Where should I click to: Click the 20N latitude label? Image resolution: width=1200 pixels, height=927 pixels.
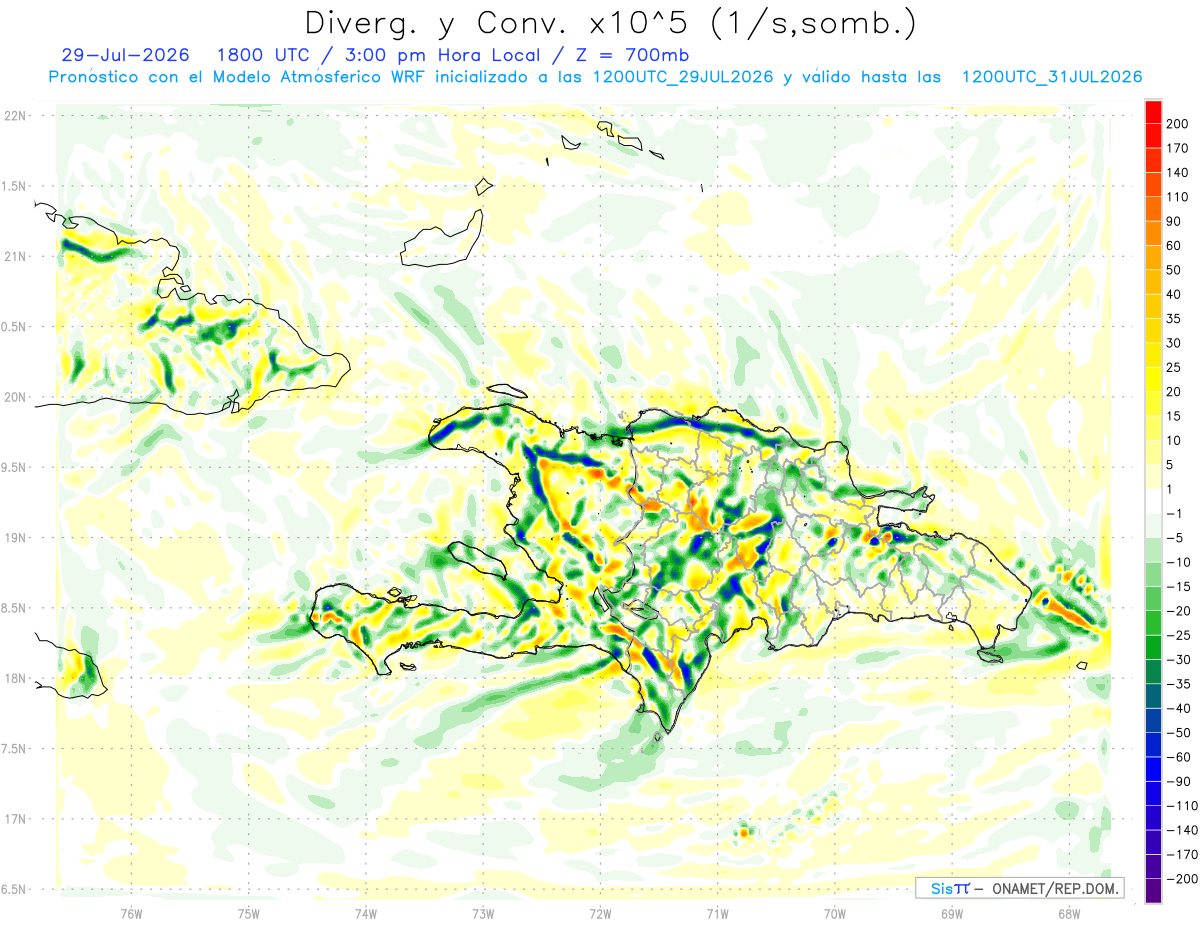14,396
